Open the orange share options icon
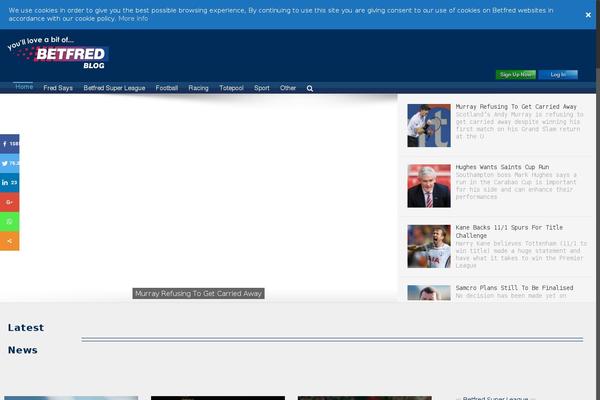The width and height of the screenshot is (600, 400). pos(10,241)
